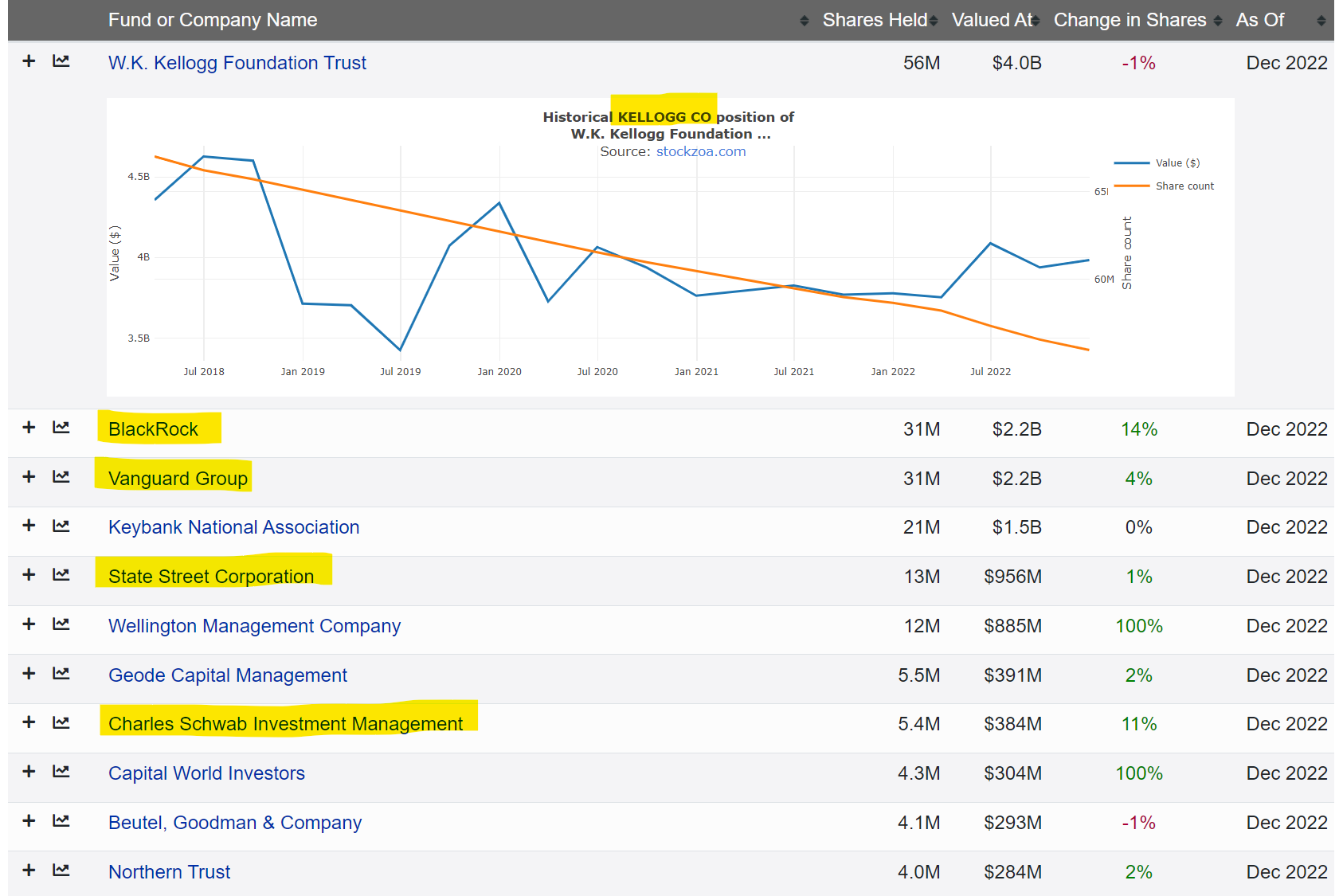Open Vanguard Group fund link

178,479
